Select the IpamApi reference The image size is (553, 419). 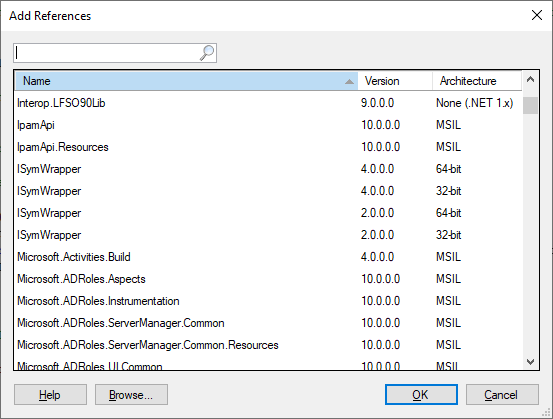point(268,125)
